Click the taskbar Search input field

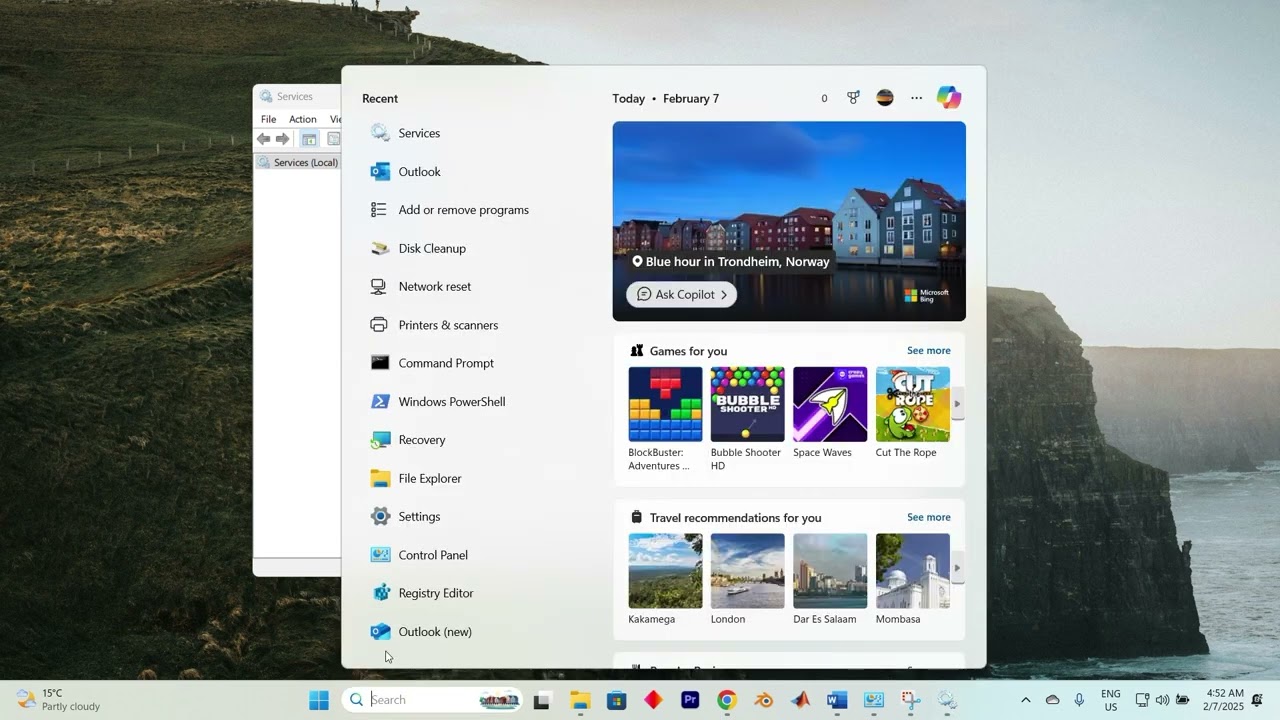click(x=432, y=700)
